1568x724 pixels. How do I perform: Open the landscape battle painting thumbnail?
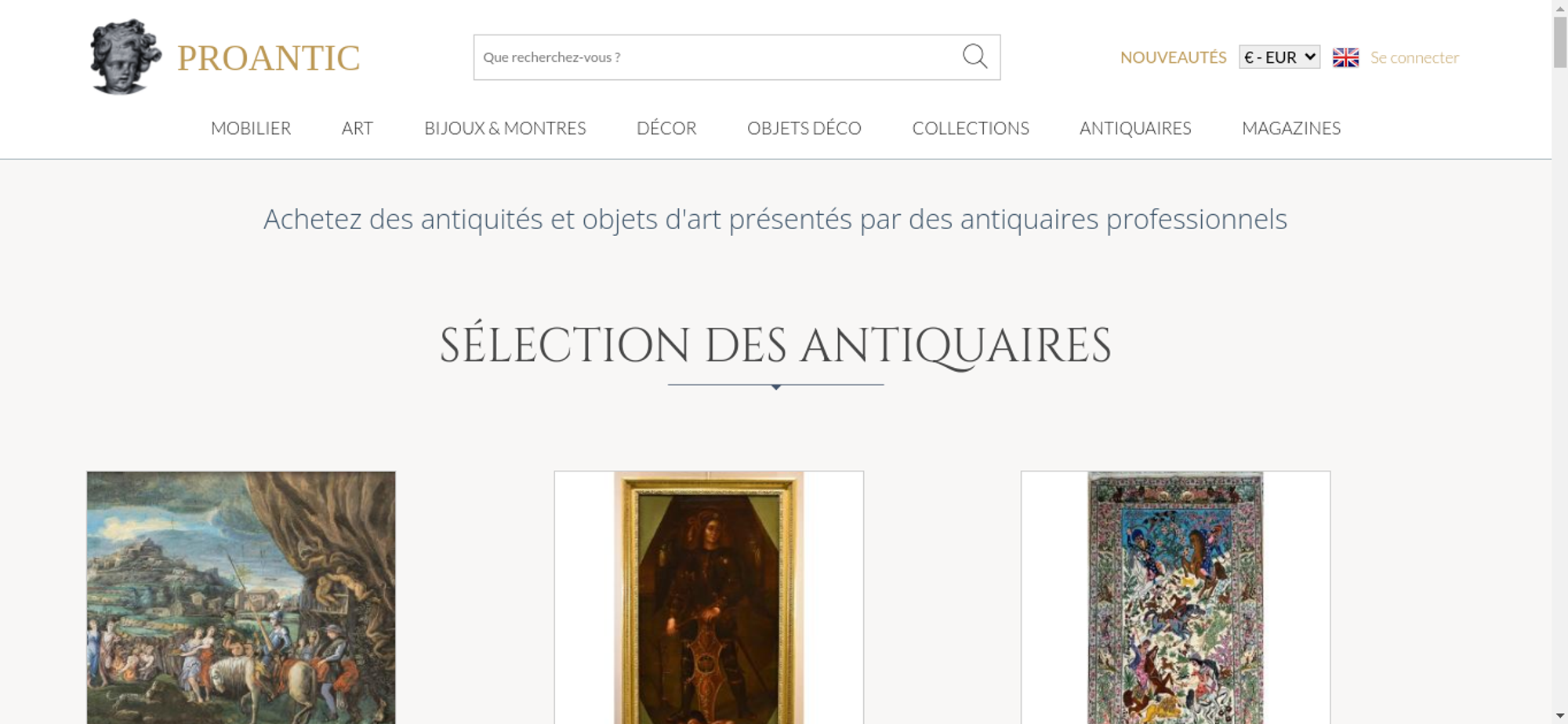tap(241, 598)
